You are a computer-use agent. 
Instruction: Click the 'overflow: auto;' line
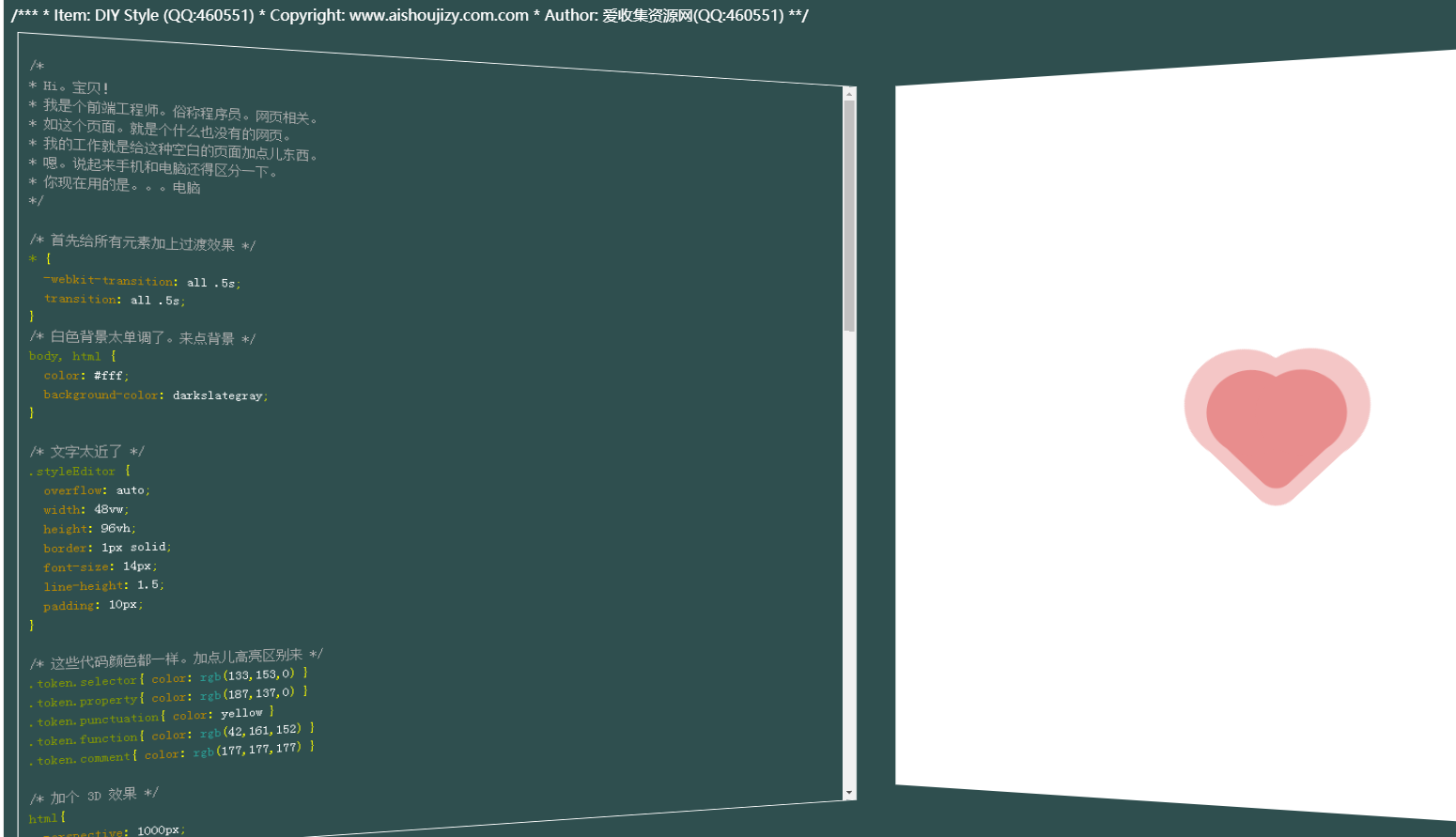point(97,490)
